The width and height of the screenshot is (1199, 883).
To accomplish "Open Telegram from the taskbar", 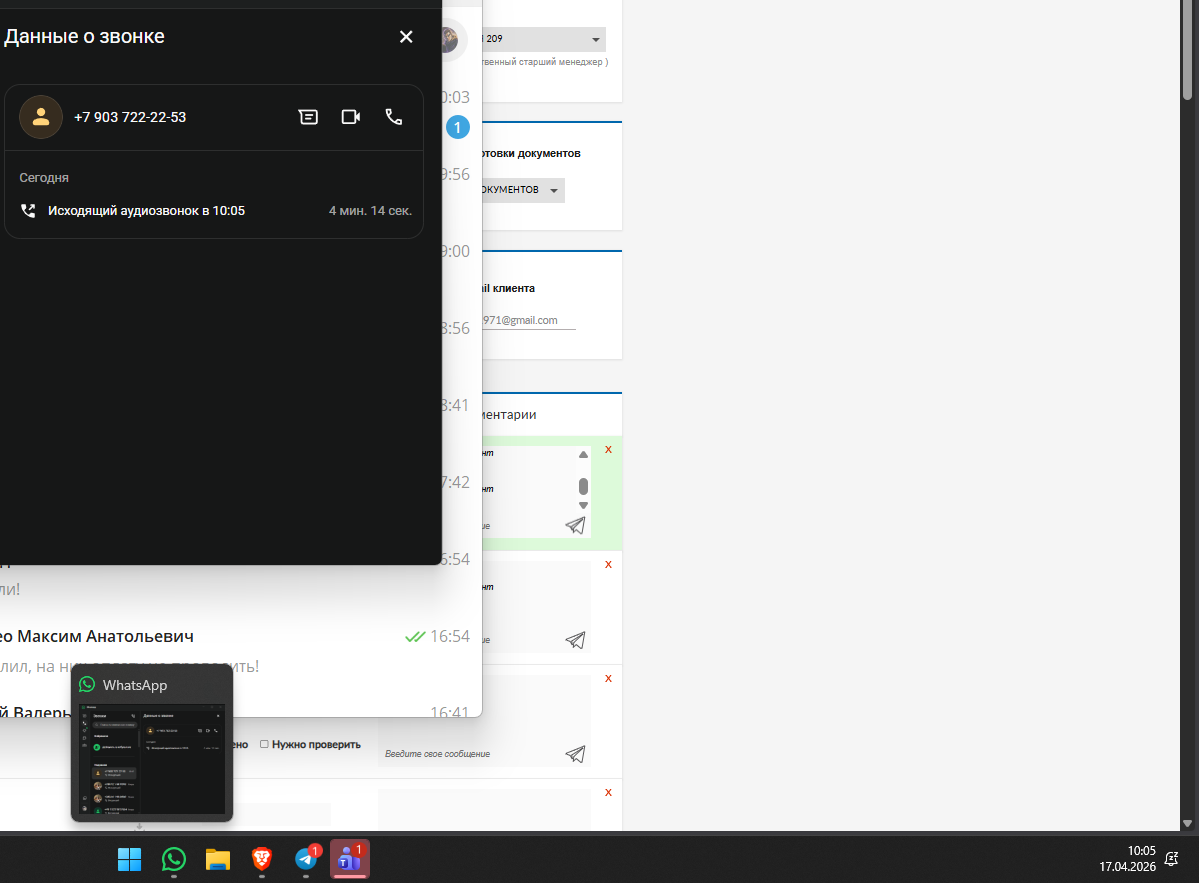I will click(x=306, y=859).
